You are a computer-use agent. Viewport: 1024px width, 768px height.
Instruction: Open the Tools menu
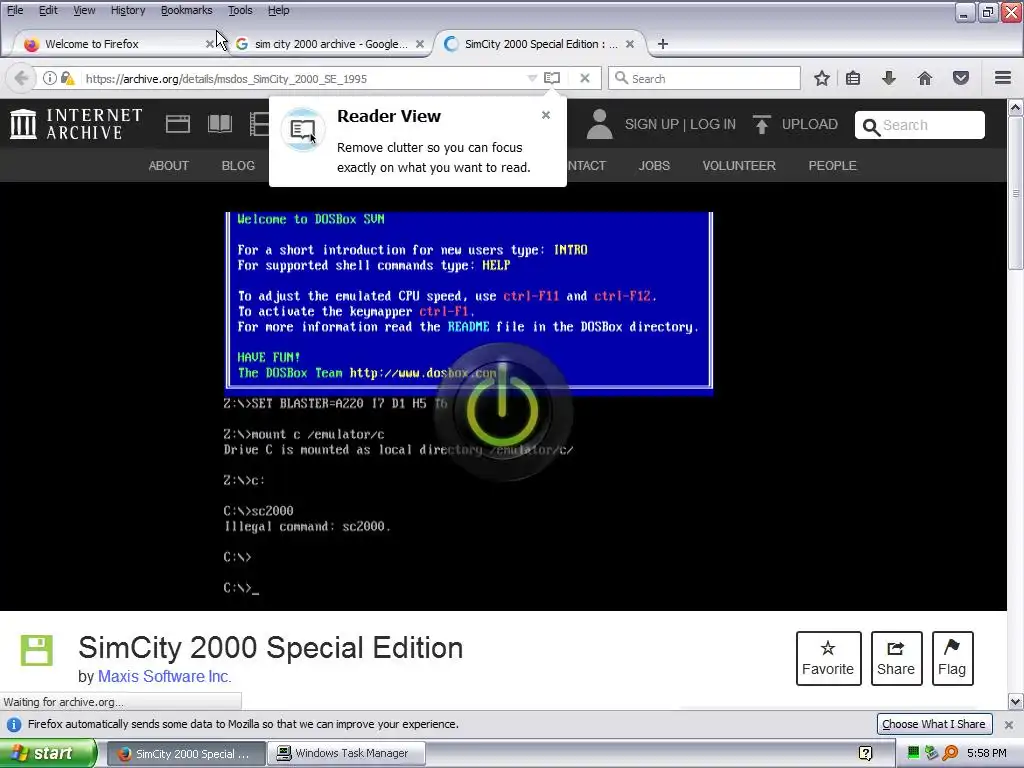tap(240, 10)
